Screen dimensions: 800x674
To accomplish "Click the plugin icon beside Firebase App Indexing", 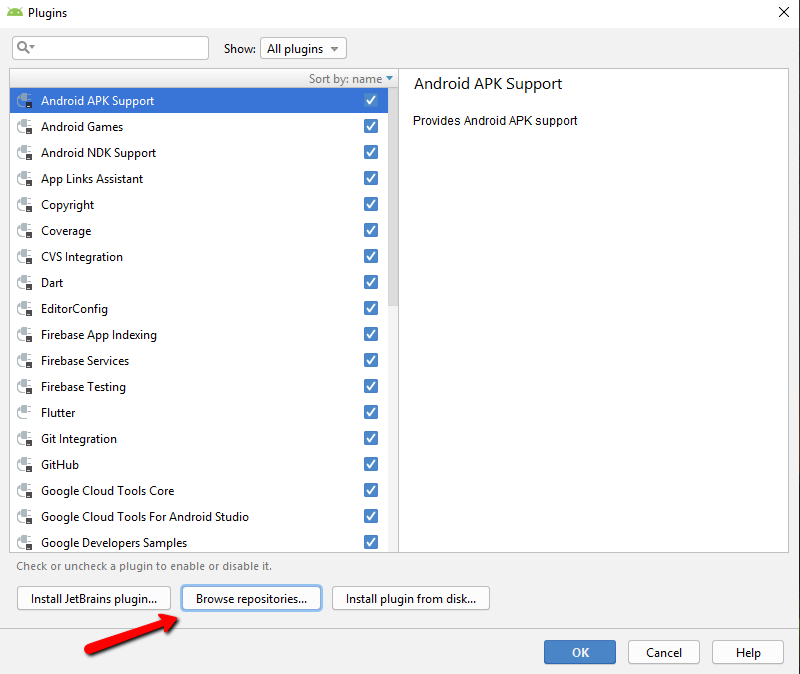I will pos(24,335).
